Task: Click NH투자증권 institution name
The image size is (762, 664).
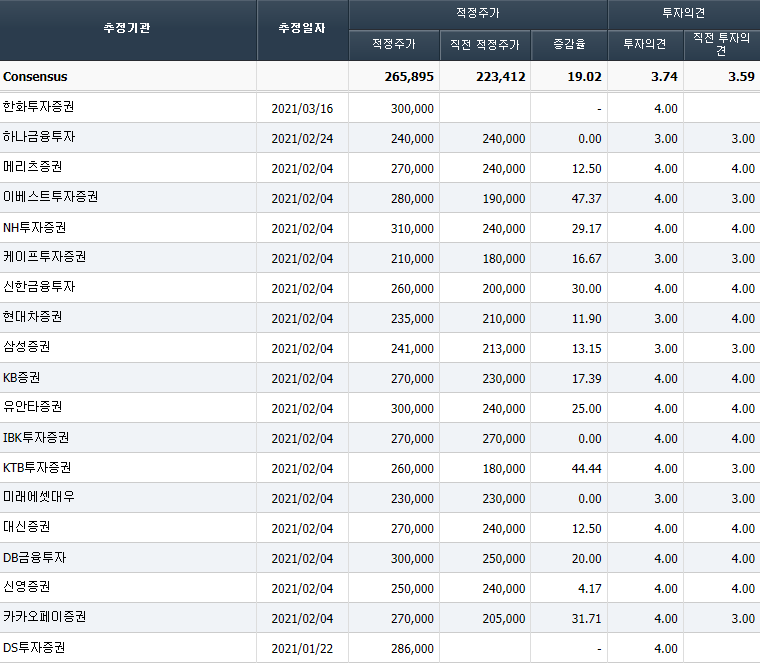Action: [35, 227]
